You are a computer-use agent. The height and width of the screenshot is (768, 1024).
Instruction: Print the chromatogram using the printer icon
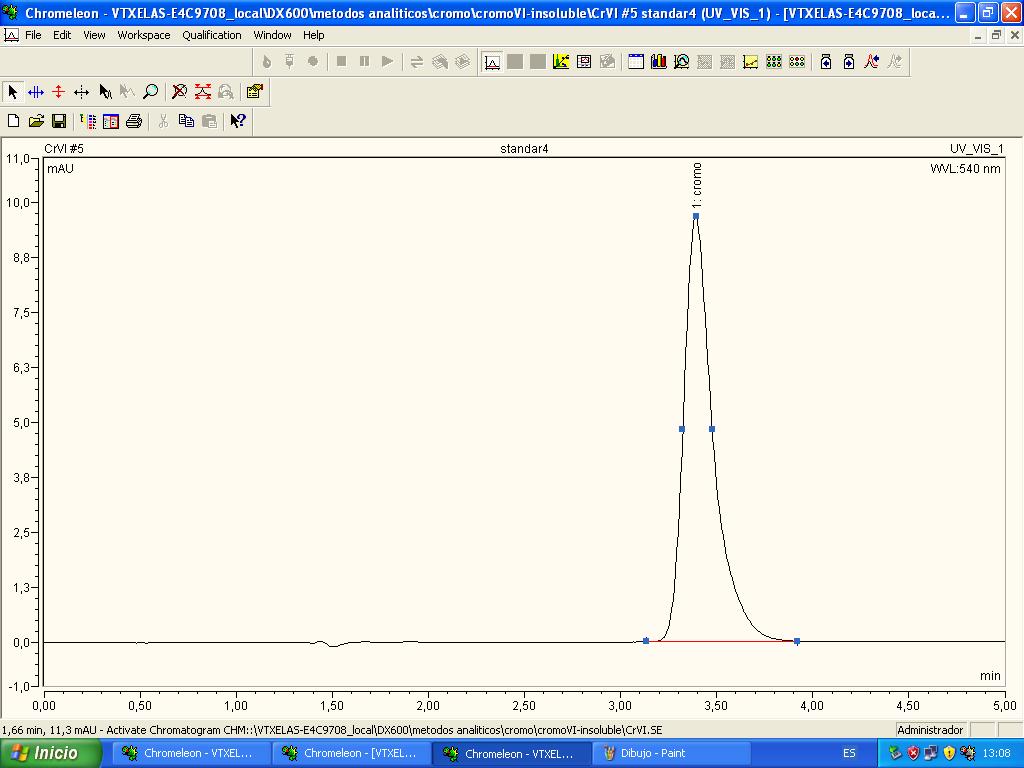(134, 121)
